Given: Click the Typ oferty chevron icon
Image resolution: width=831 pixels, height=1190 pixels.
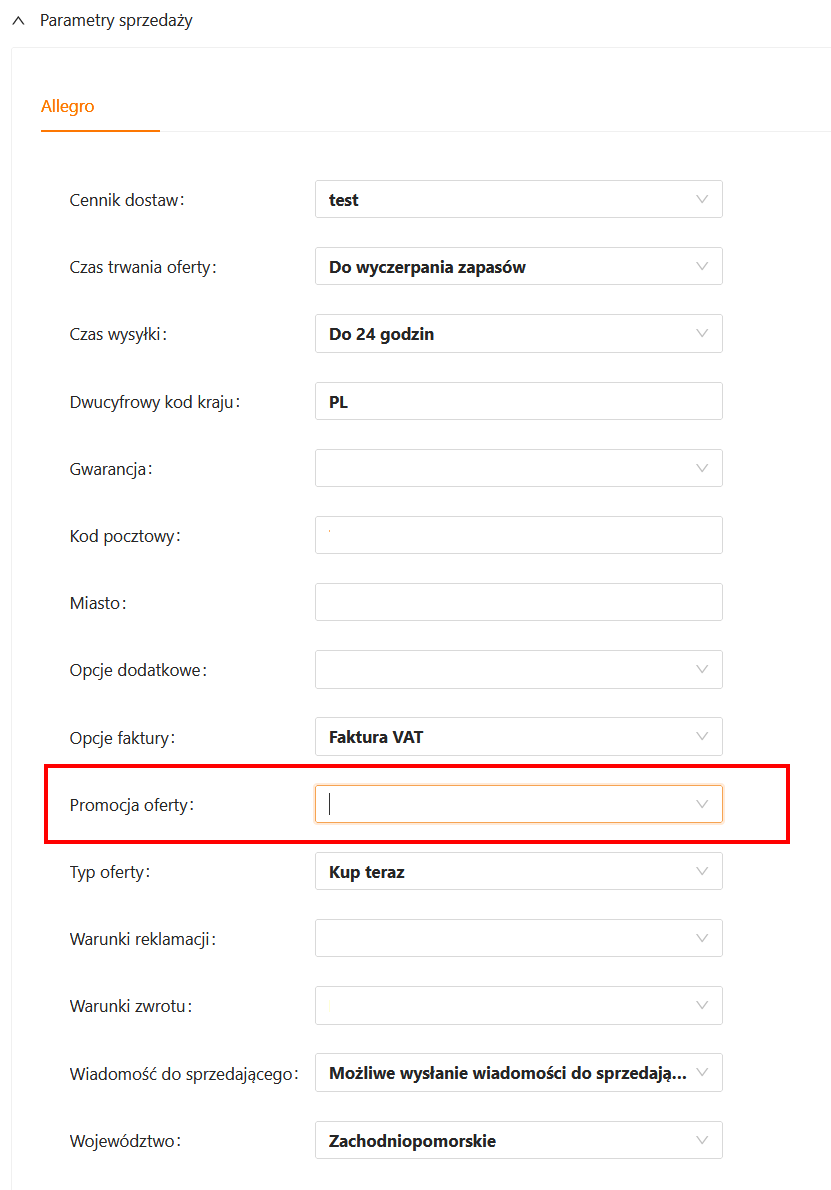Looking at the screenshot, I should 702,871.
